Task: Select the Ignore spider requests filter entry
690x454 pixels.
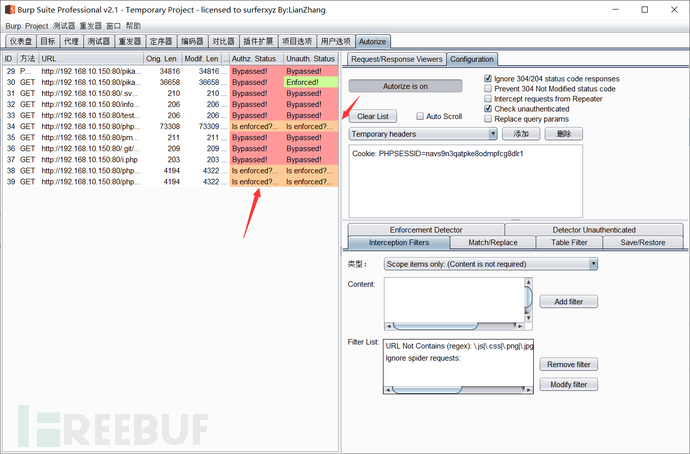Action: pyautogui.click(x=459, y=358)
